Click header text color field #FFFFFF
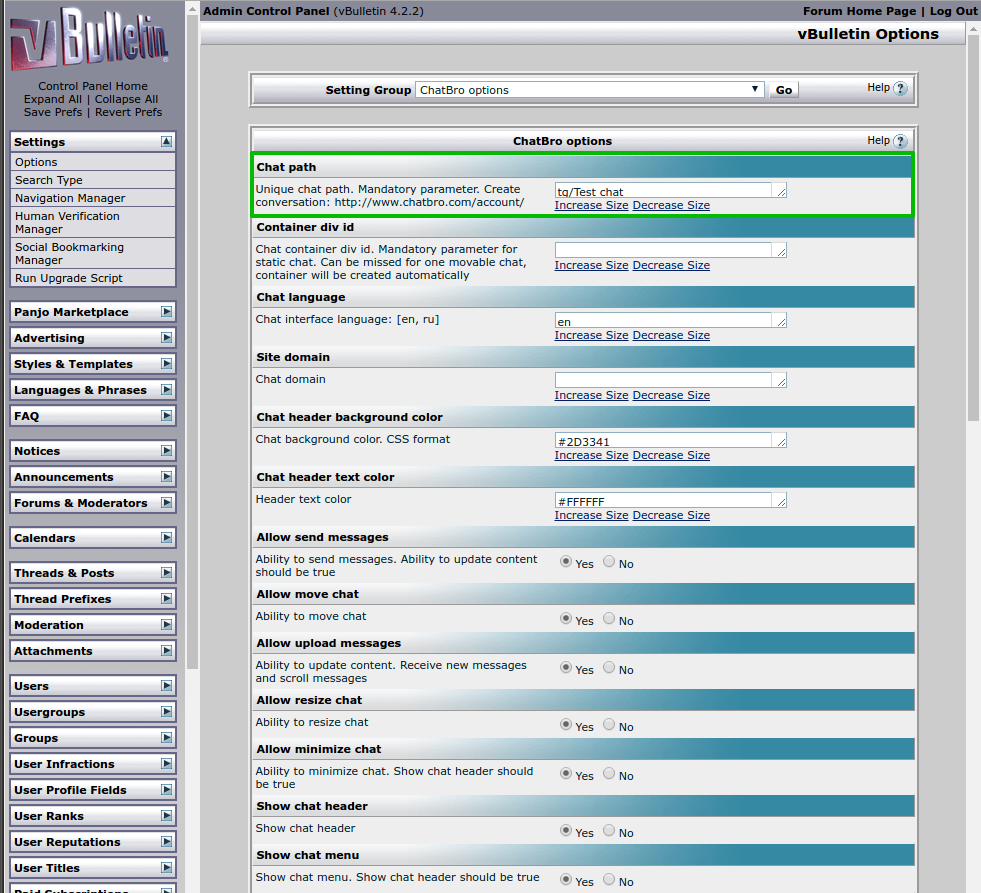Viewport: 981px width, 893px height. click(x=670, y=501)
